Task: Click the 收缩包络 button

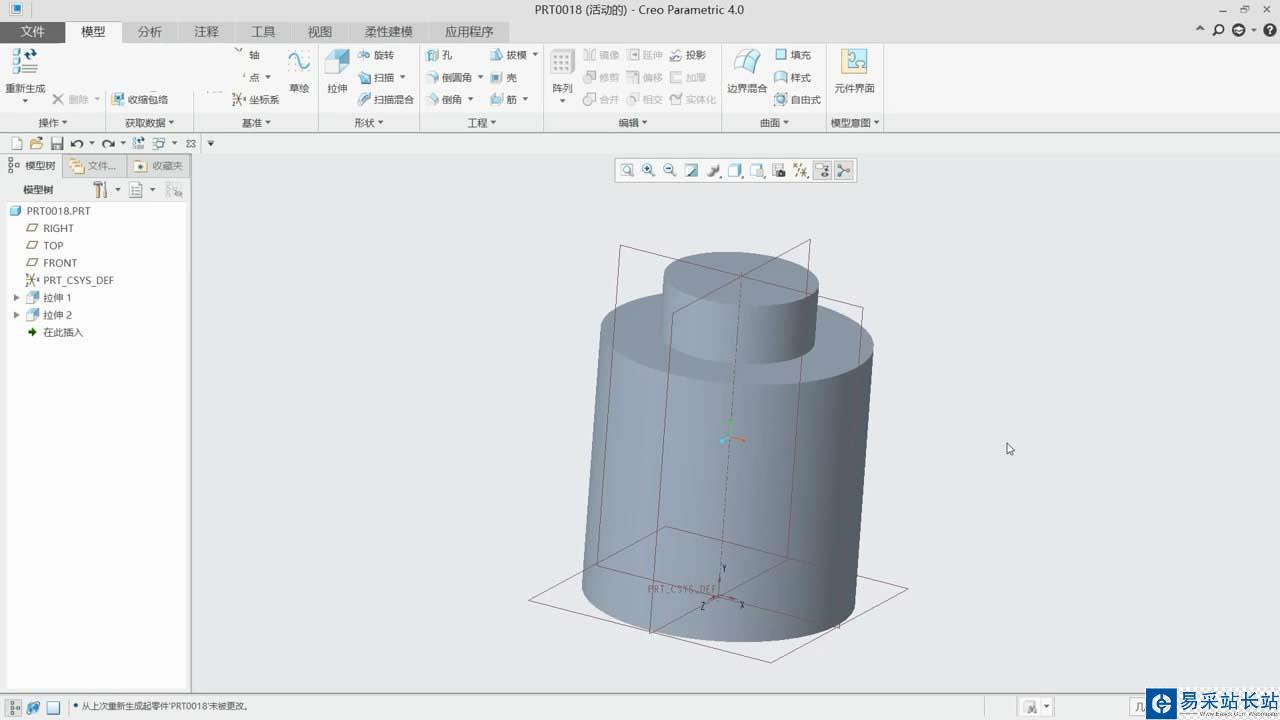Action: (139, 99)
